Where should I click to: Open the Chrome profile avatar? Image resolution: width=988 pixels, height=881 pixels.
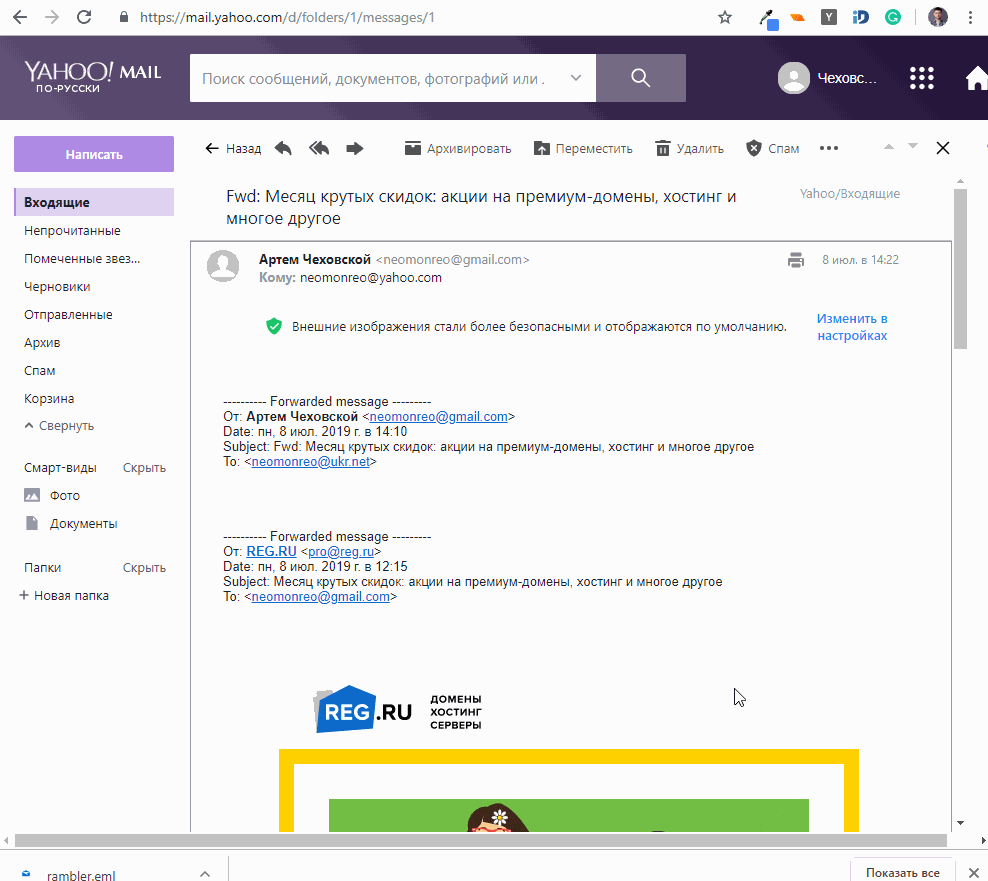tap(938, 17)
